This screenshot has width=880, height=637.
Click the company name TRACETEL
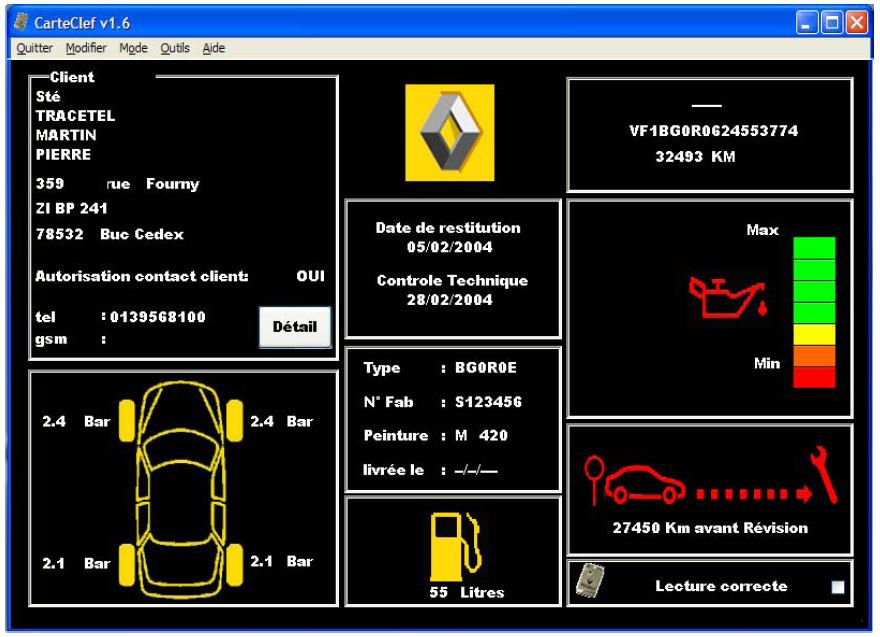pos(75,116)
